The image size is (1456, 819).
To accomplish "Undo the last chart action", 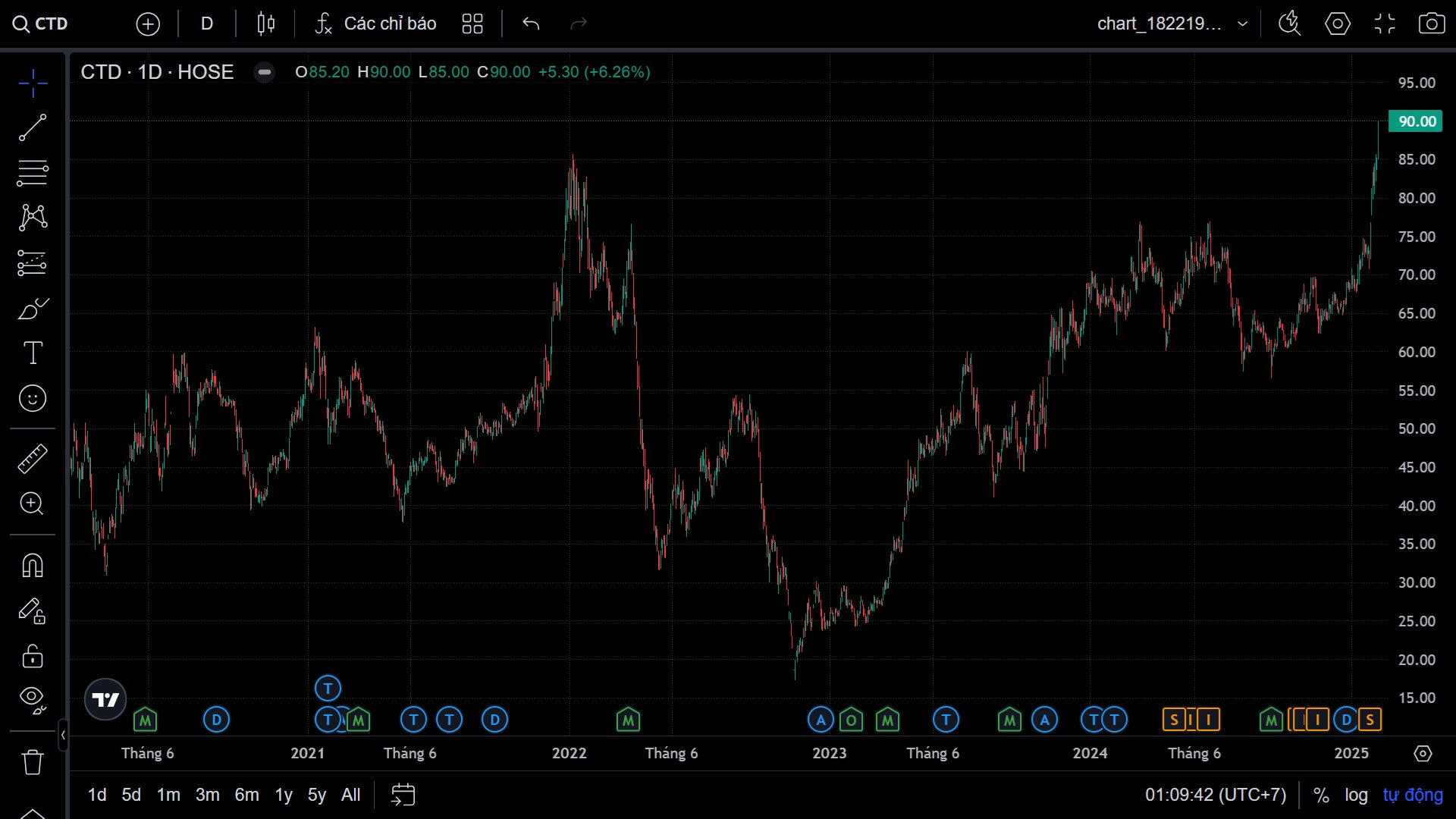I will click(531, 24).
